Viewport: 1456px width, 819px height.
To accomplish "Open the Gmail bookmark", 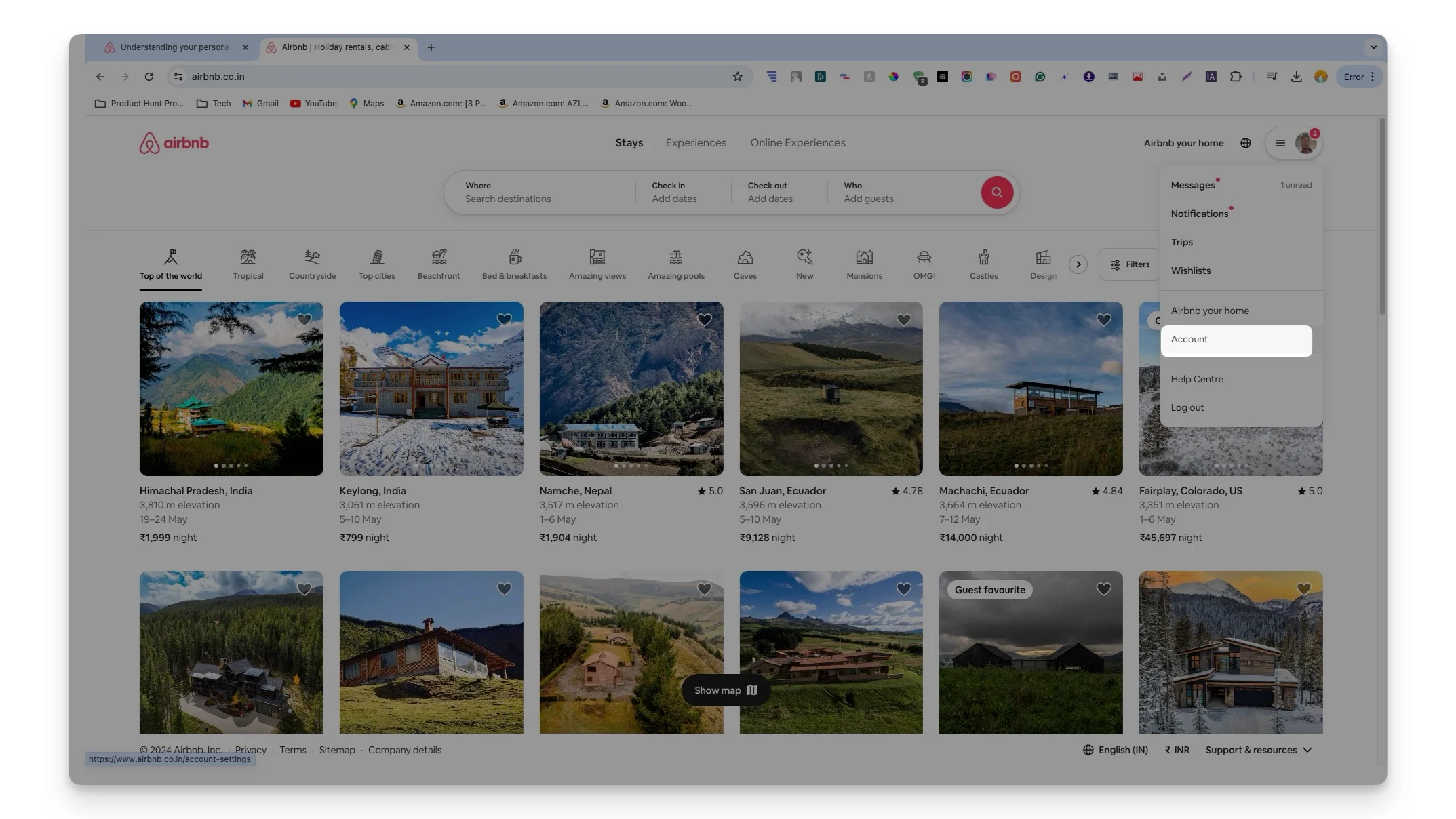I will pyautogui.click(x=260, y=104).
